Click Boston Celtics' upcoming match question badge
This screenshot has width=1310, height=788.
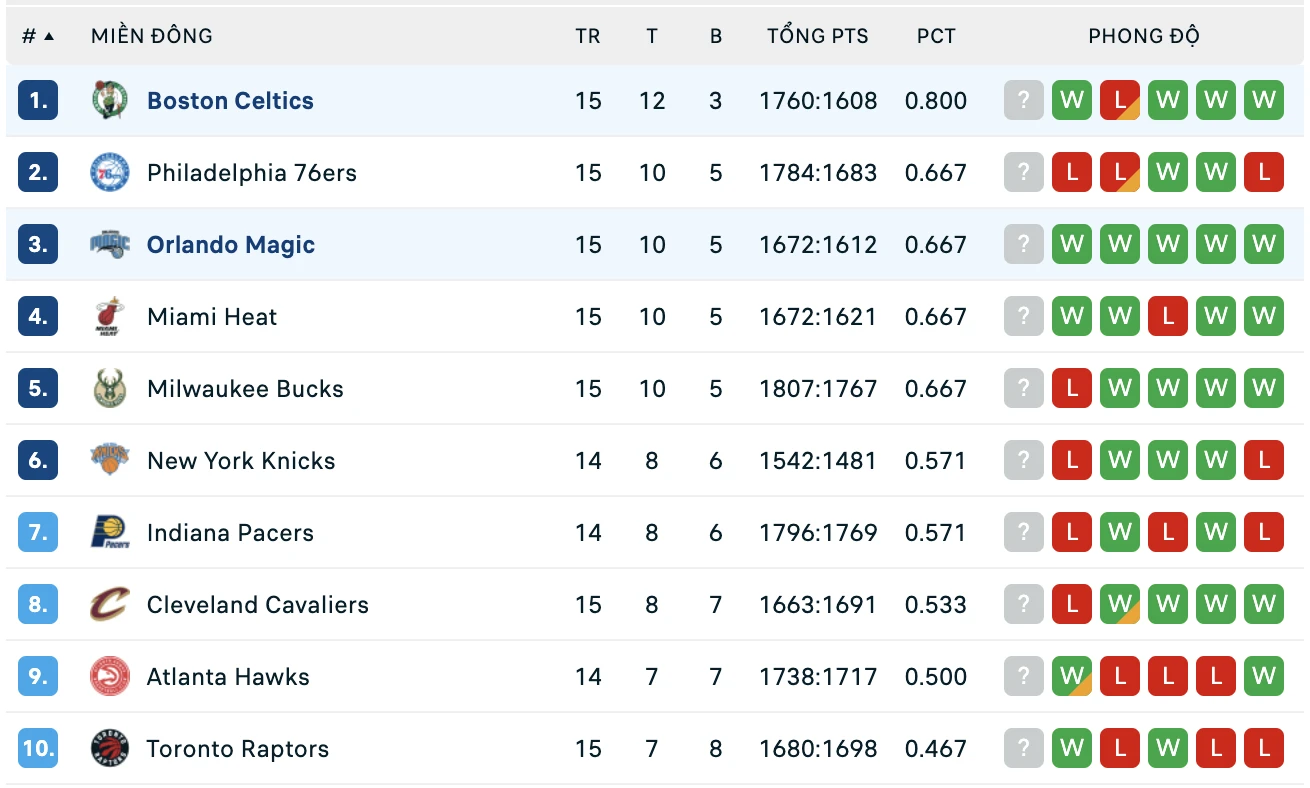coord(1023,100)
